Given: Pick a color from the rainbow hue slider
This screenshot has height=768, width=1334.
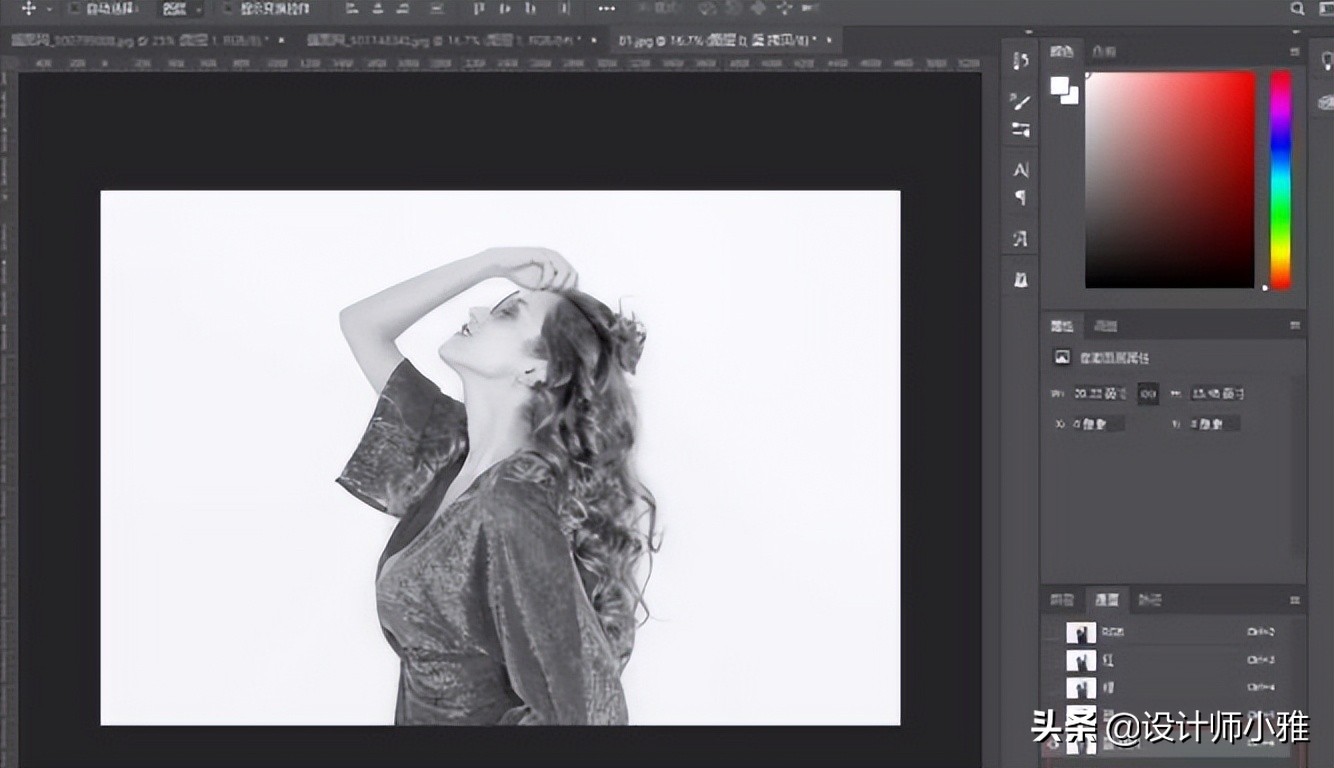Looking at the screenshot, I should 1281,180.
